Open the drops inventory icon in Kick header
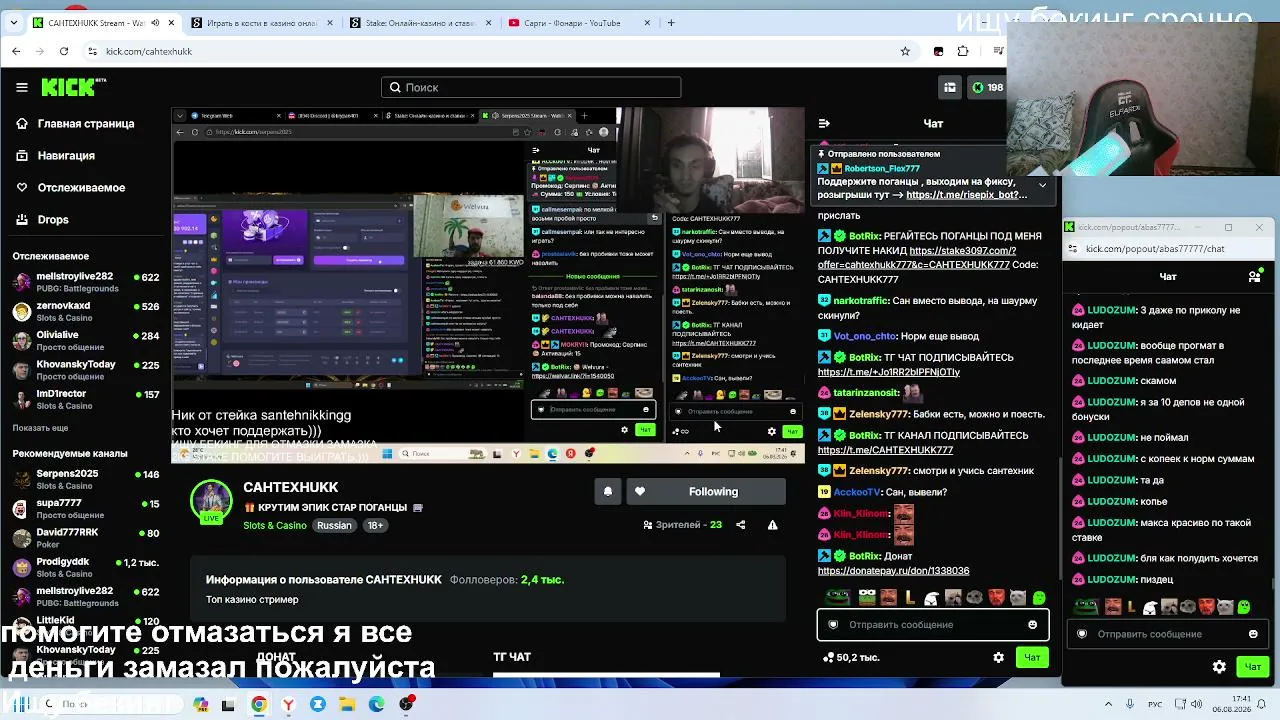The height and width of the screenshot is (720, 1280). coord(950,87)
